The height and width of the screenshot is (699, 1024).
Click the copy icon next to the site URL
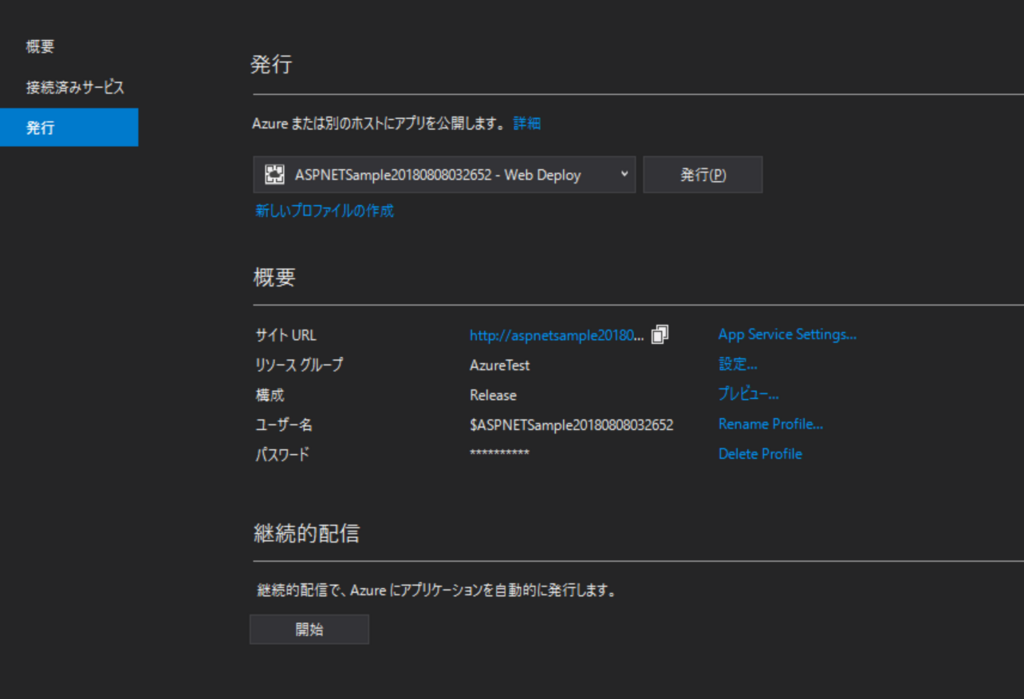coord(659,334)
